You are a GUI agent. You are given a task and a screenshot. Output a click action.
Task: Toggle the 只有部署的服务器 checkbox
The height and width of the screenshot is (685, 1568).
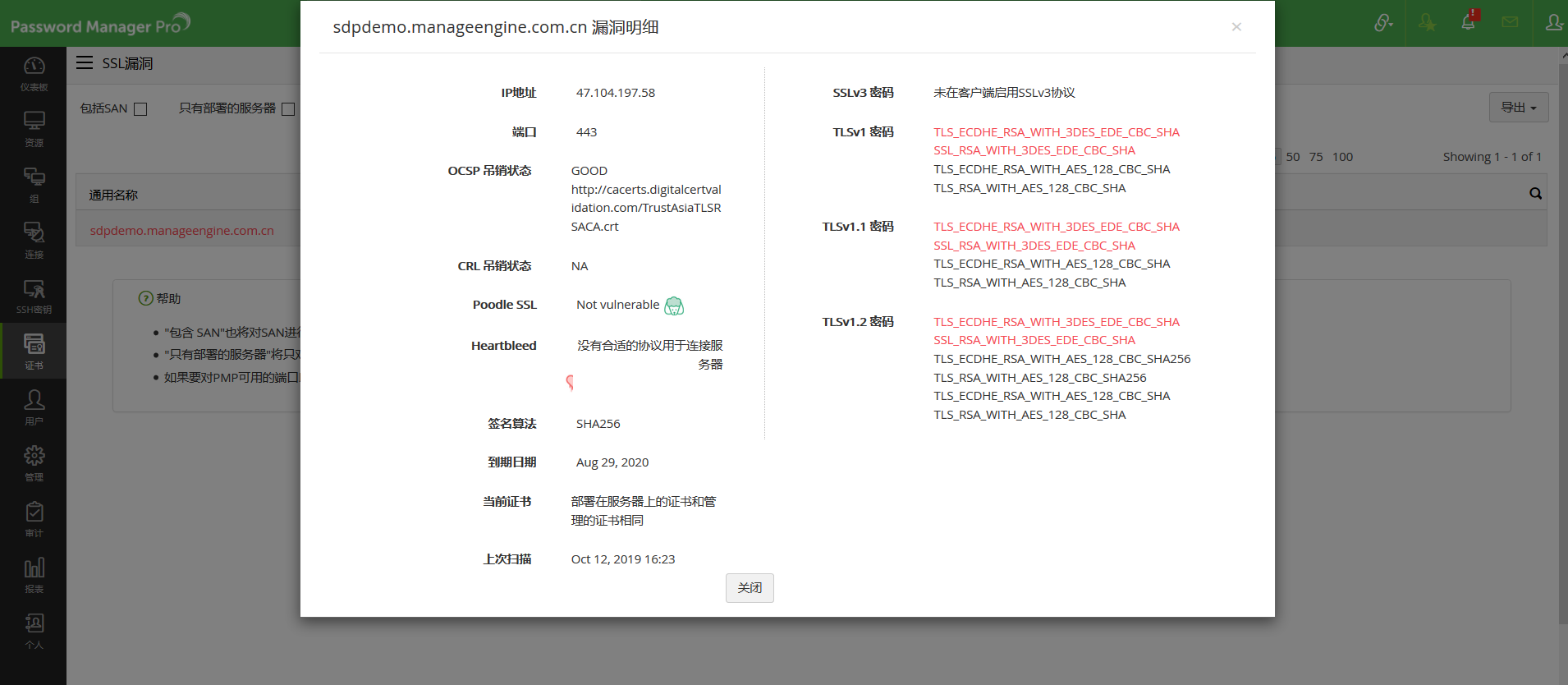(x=288, y=109)
